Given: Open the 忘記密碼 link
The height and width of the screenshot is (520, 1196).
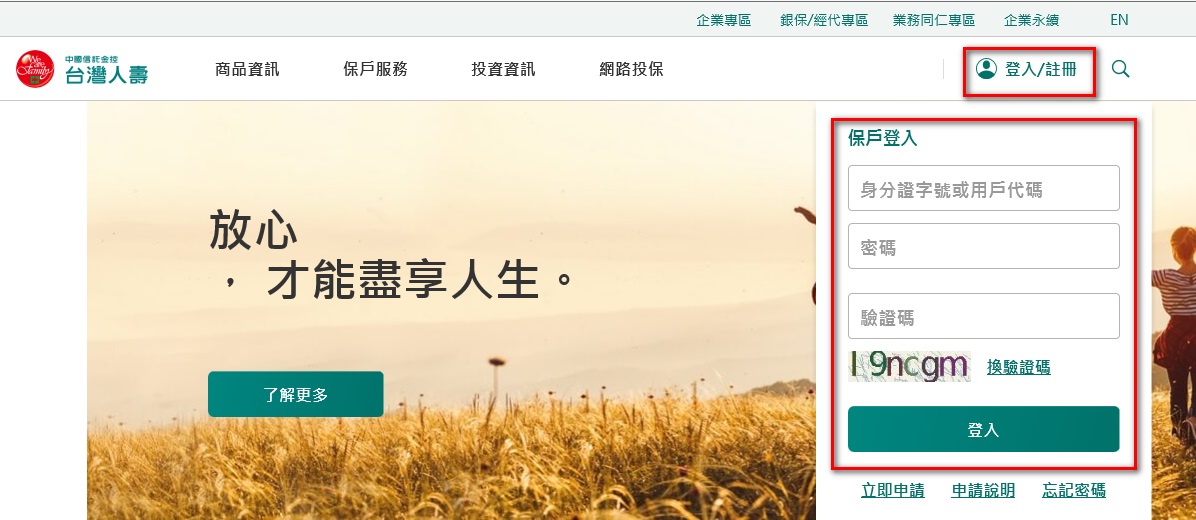Looking at the screenshot, I should [x=1074, y=491].
